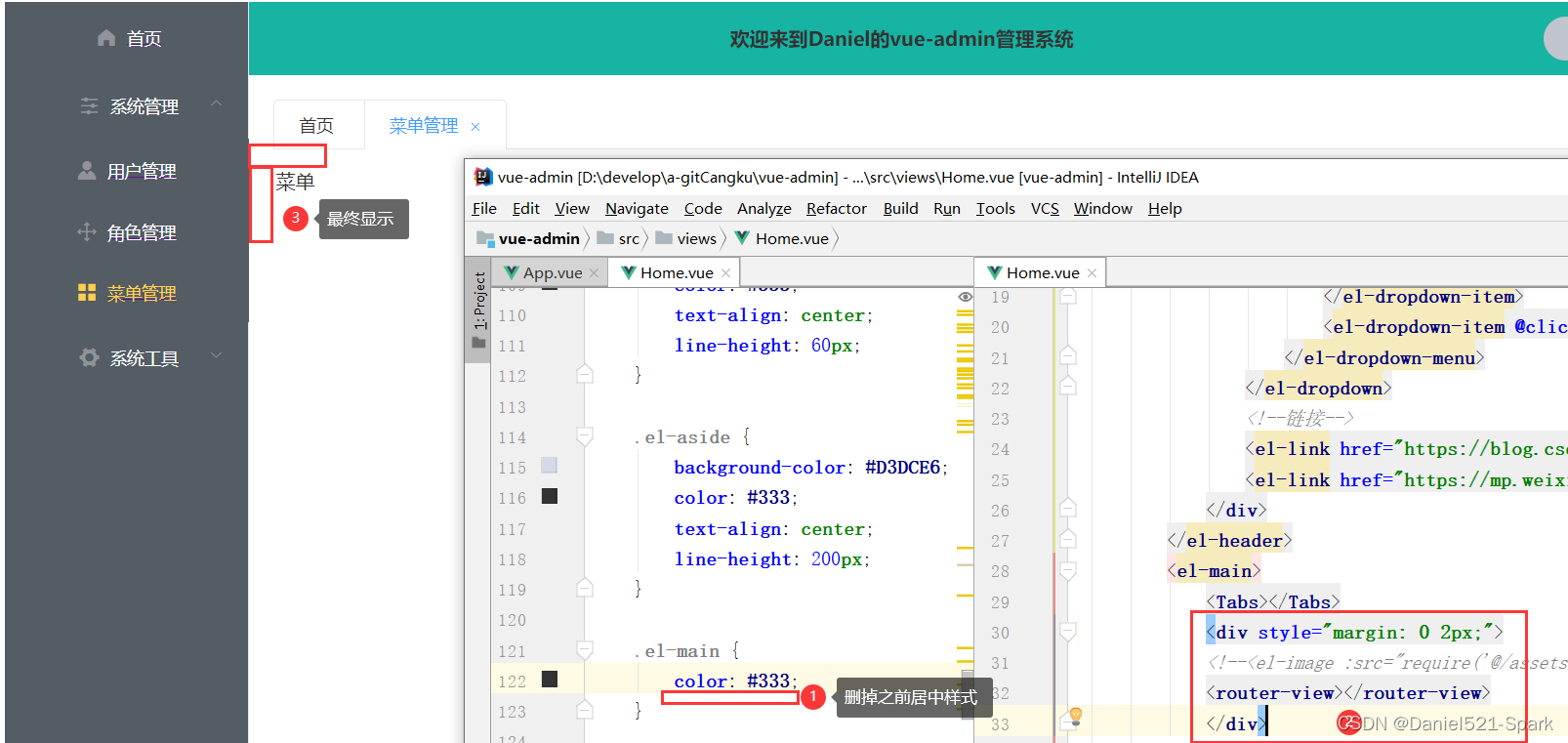
Task: Open the View menu in IntelliJ
Action: [x=572, y=208]
